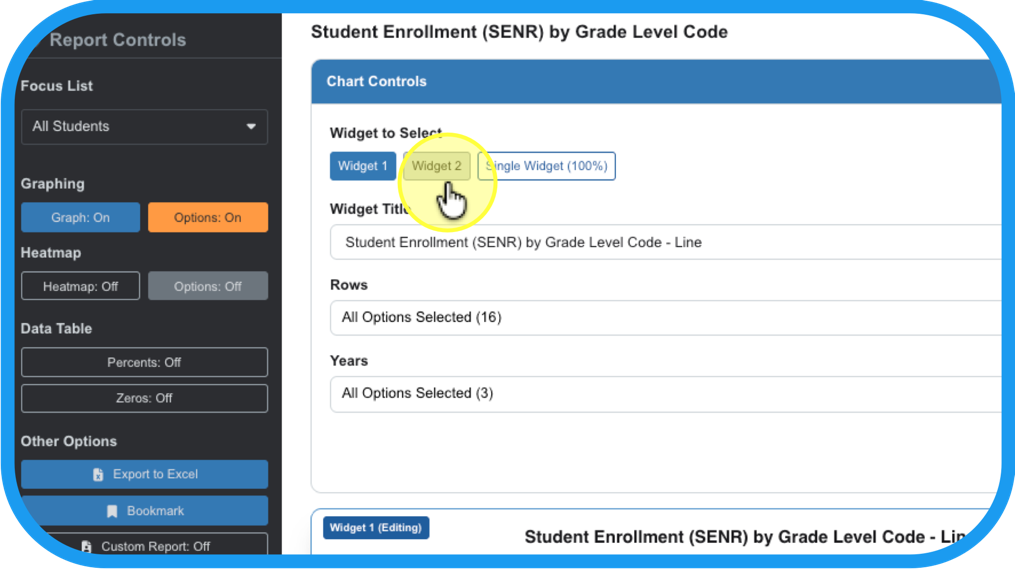This screenshot has width=1015, height=569.
Task: Click the Excel file icon on Export button
Action: pos(98,475)
